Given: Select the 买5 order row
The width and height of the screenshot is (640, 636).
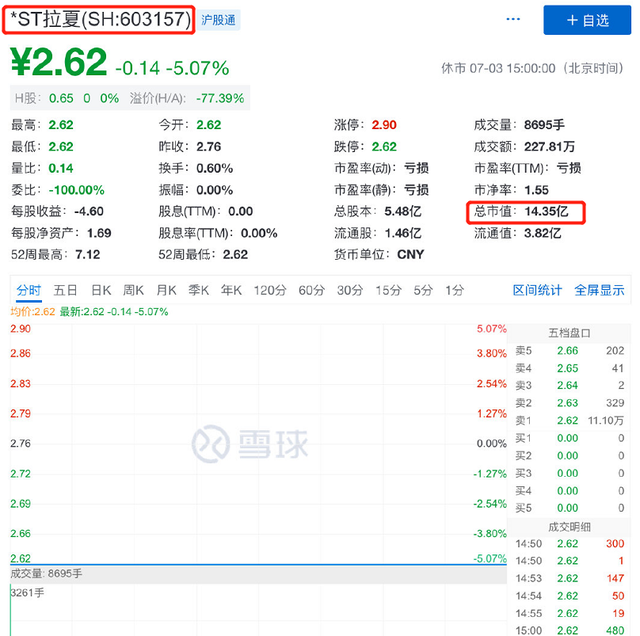Looking at the screenshot, I should 569,508.
